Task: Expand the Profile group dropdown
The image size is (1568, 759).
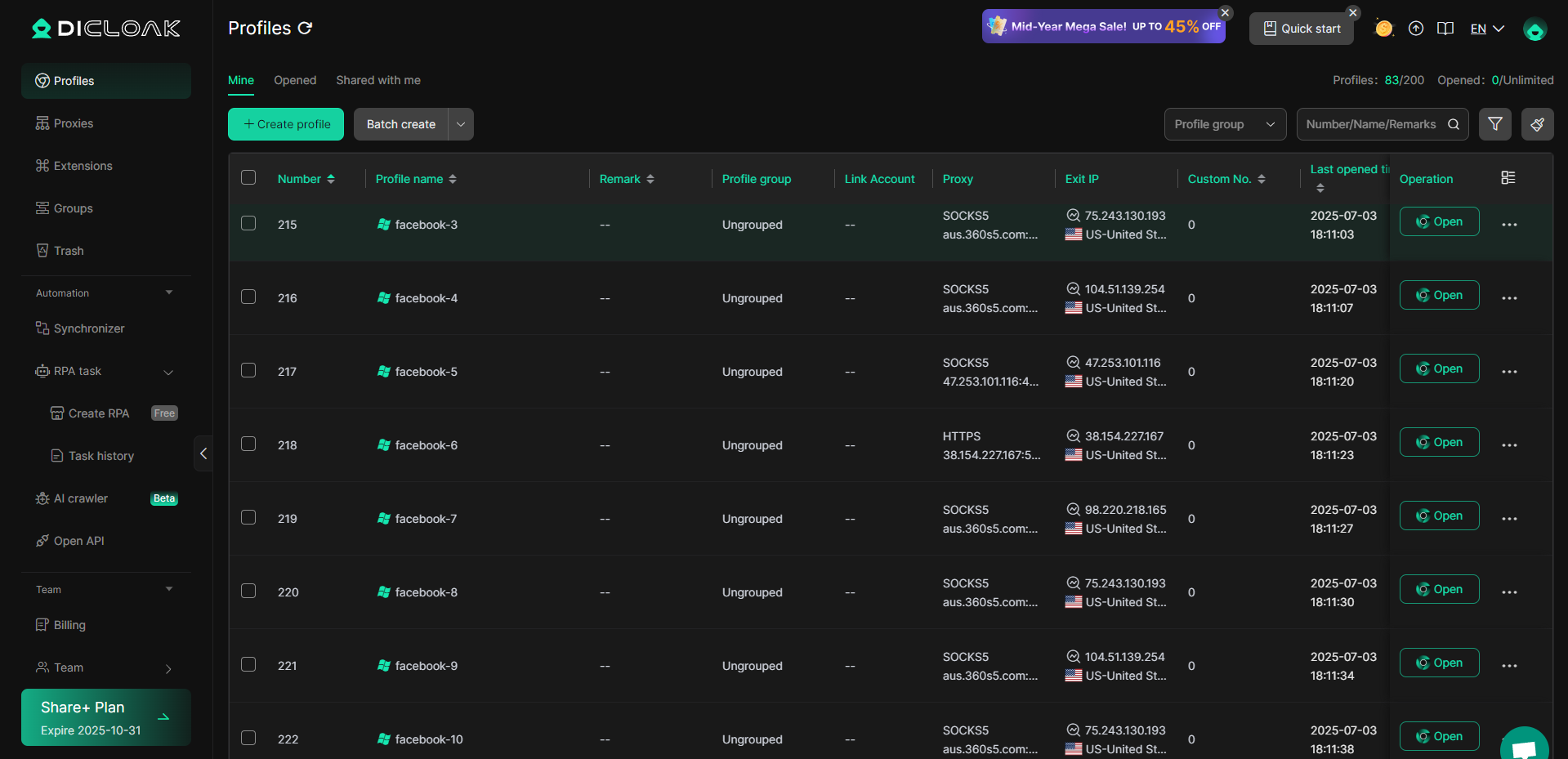Action: (x=1224, y=124)
